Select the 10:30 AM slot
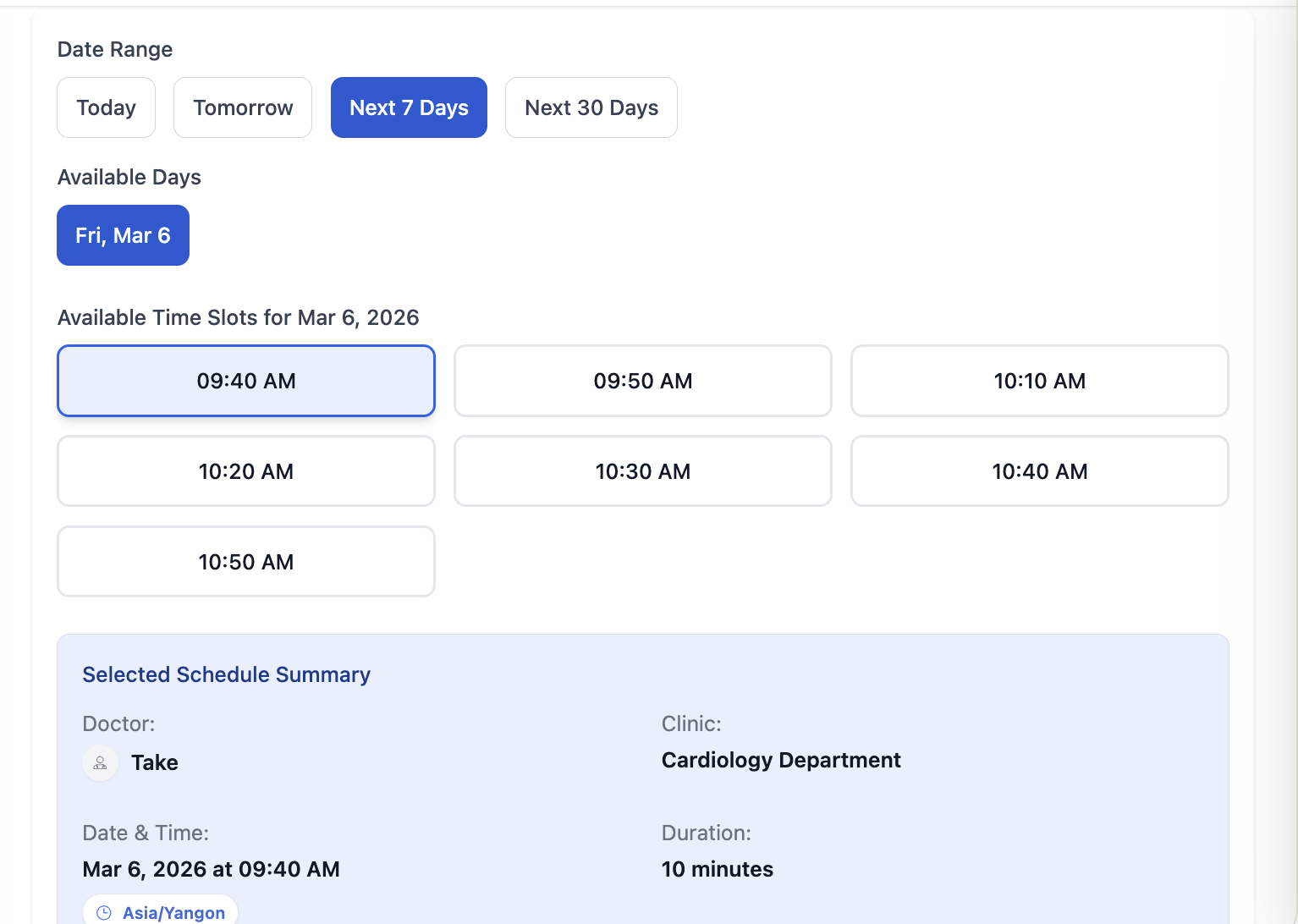The width and height of the screenshot is (1298, 924). (x=642, y=471)
